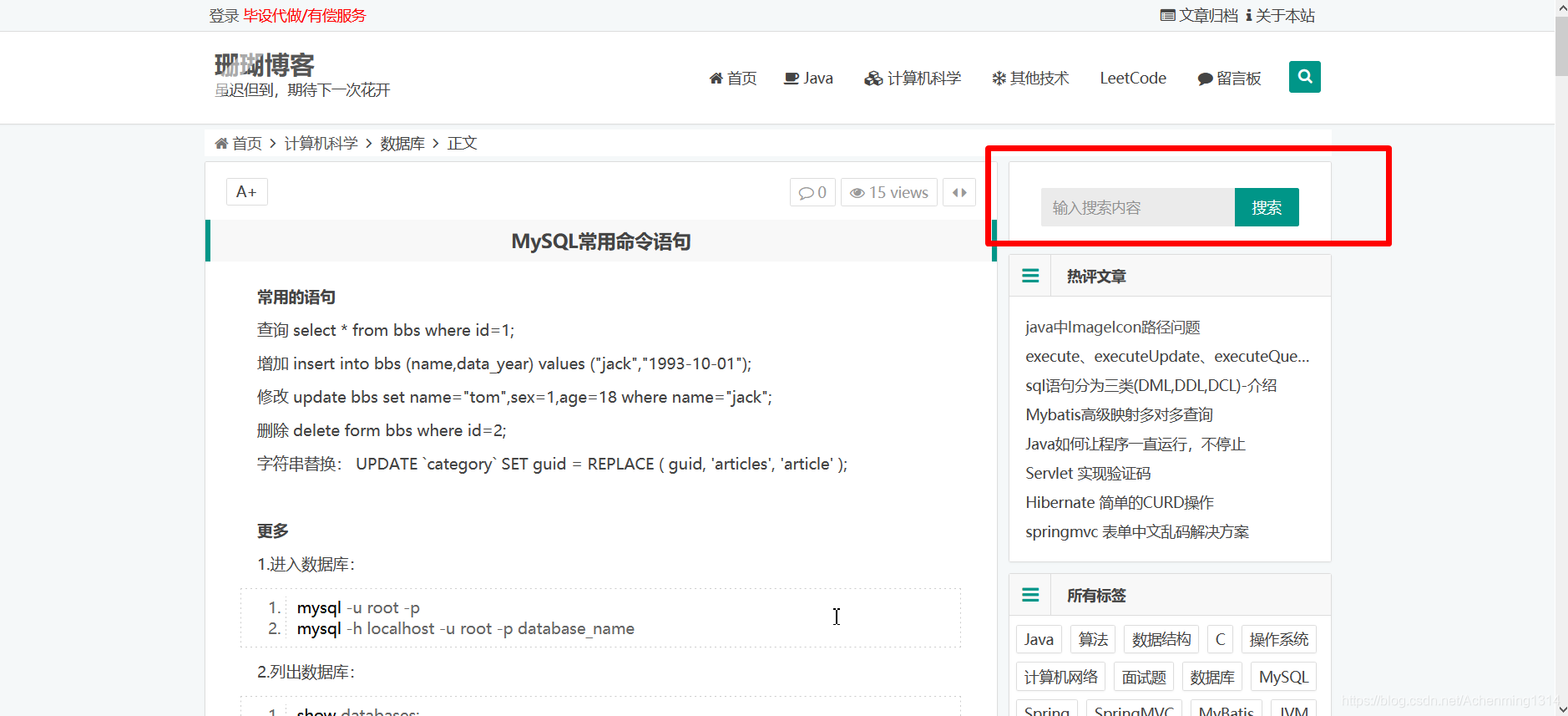Increase font size with A+ button
This screenshot has width=1568, height=716.
246,191
